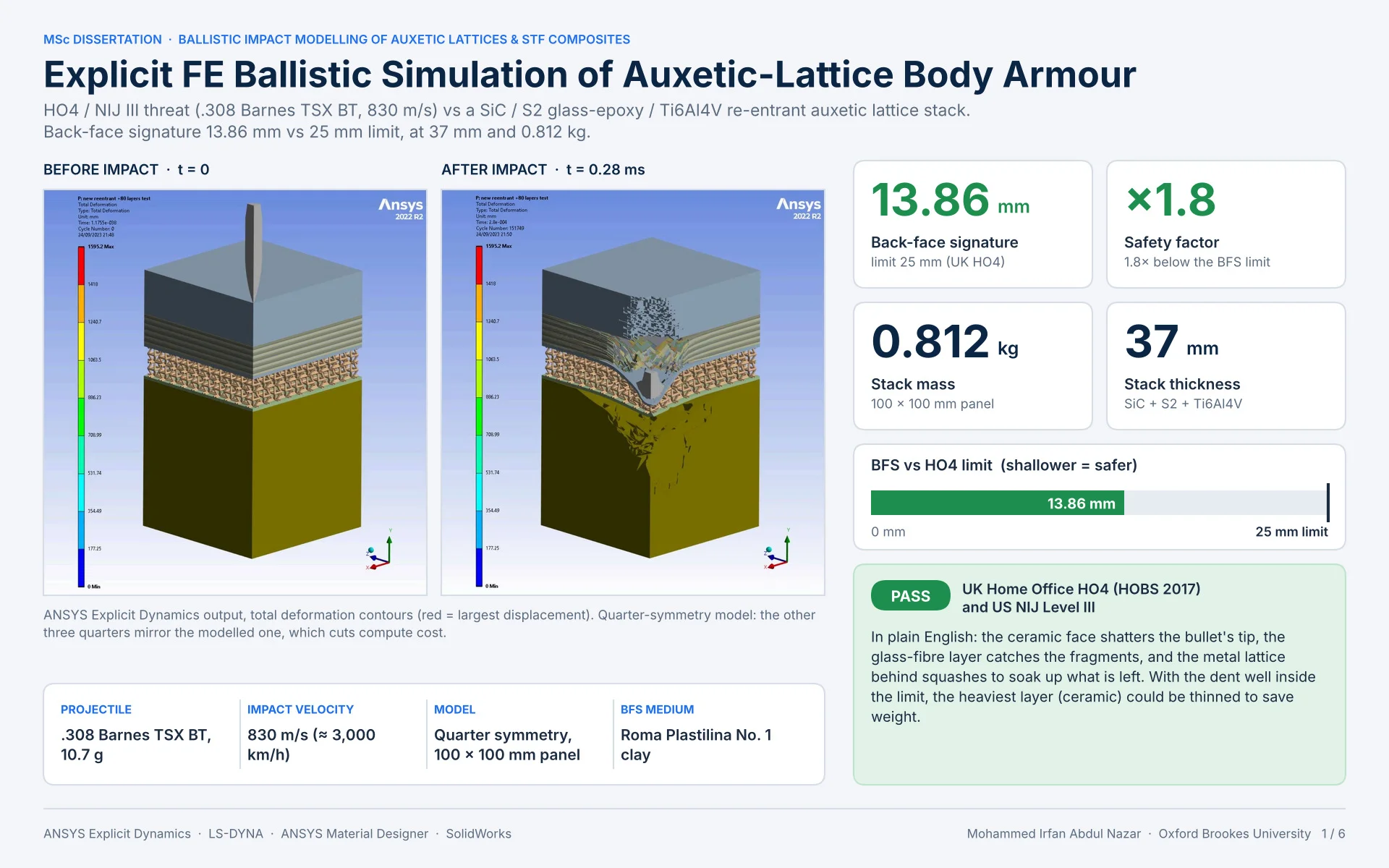Click the image caption about ANSYS Explicit Dynamics output

click(429, 624)
